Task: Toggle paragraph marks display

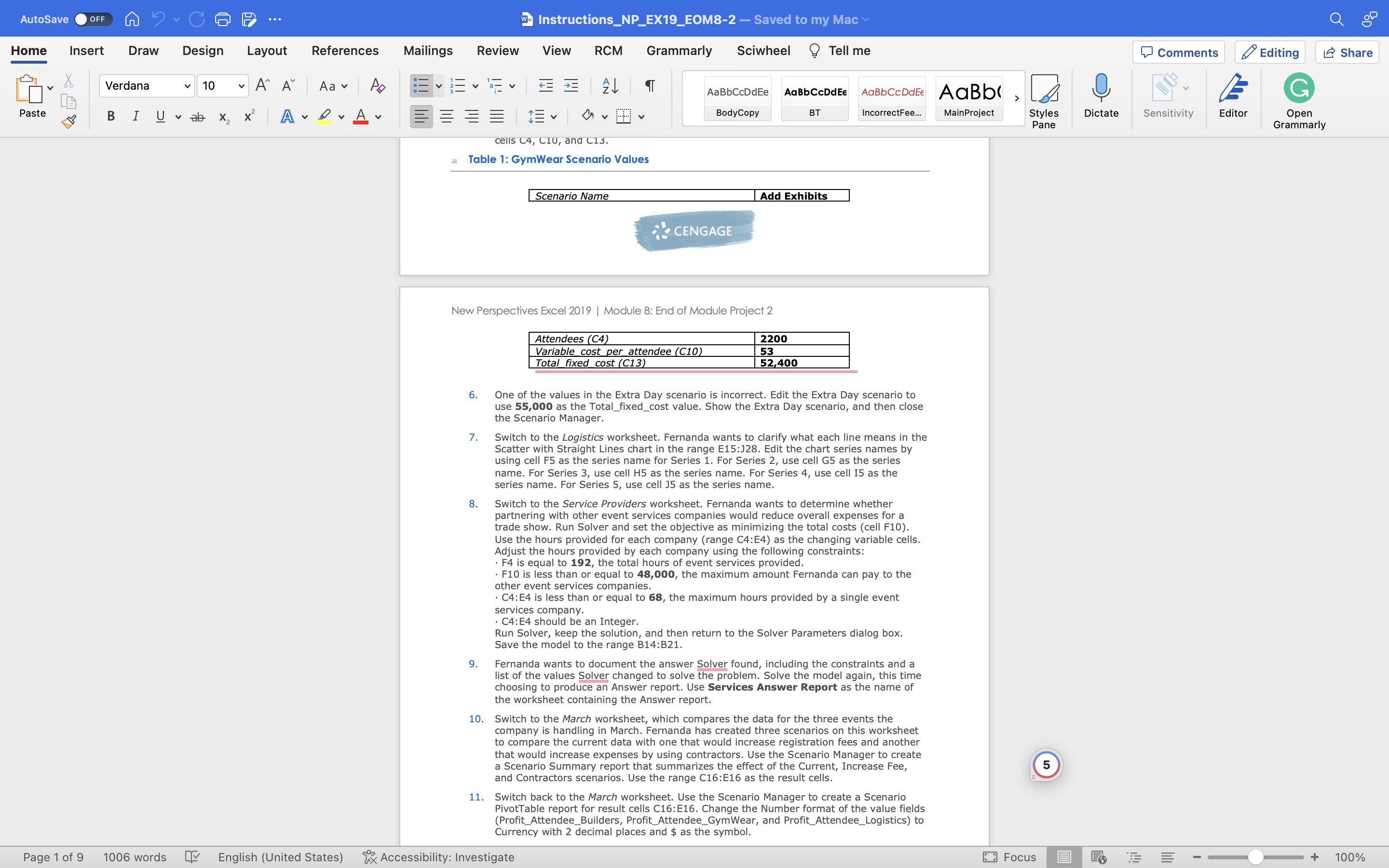Action: 649,85
